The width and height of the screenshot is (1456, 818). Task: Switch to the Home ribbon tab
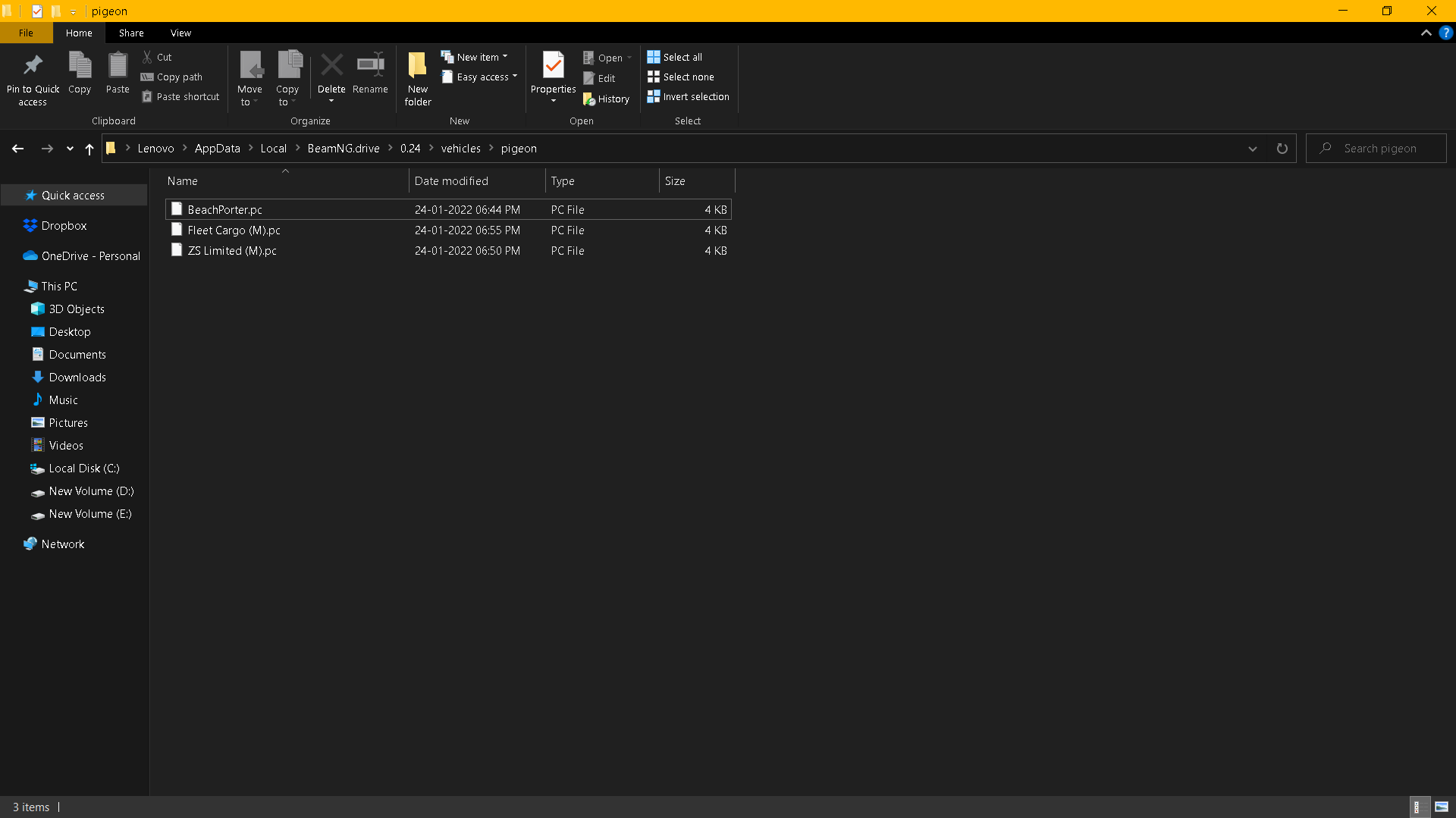coord(79,33)
